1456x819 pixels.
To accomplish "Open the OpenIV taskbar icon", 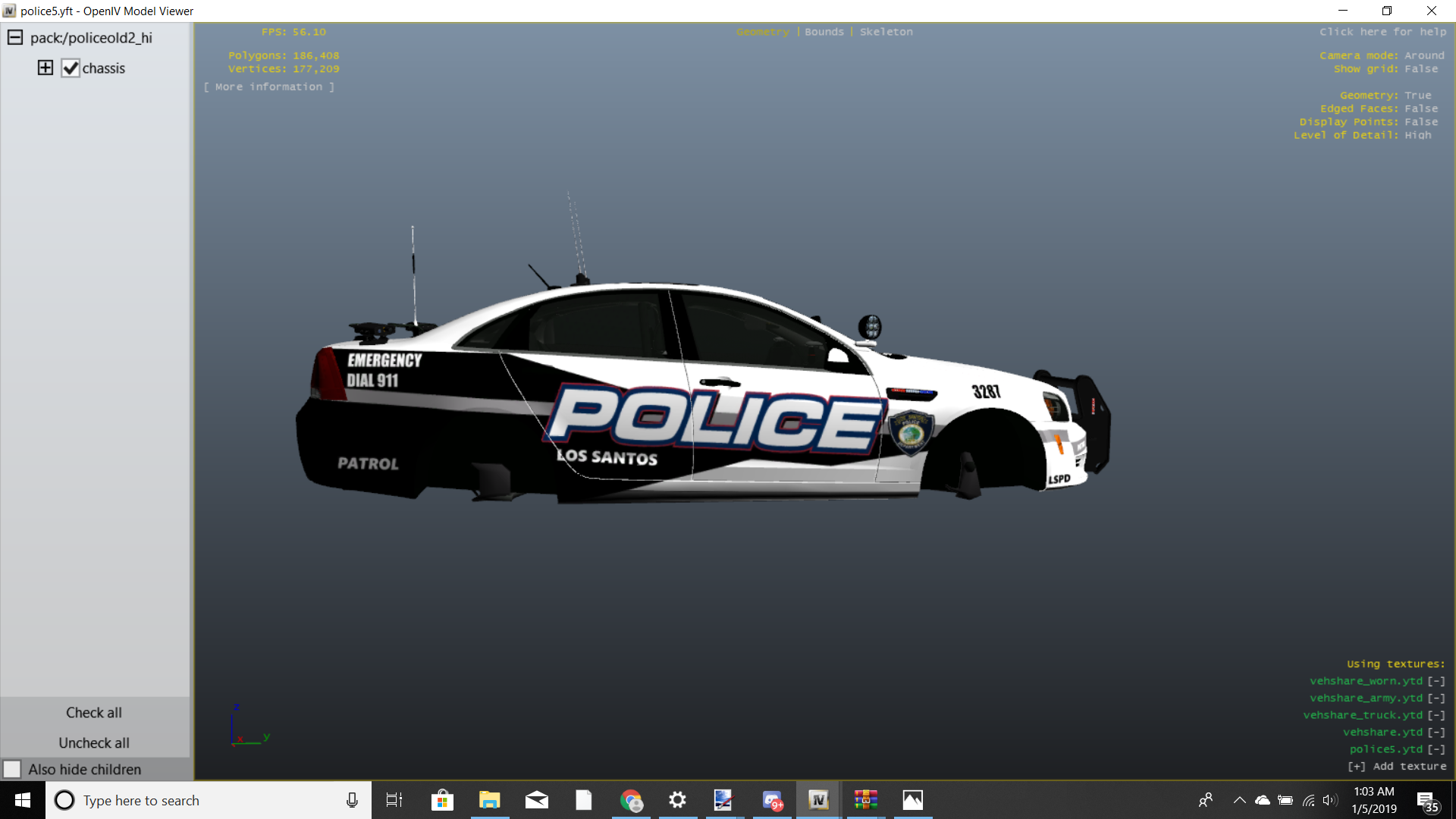I will (818, 800).
